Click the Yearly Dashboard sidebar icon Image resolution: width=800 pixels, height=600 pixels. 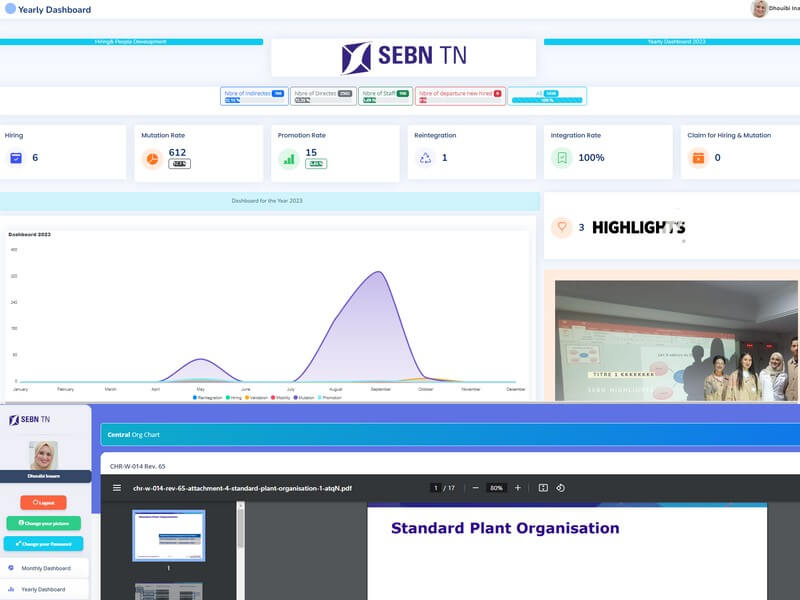[11, 589]
